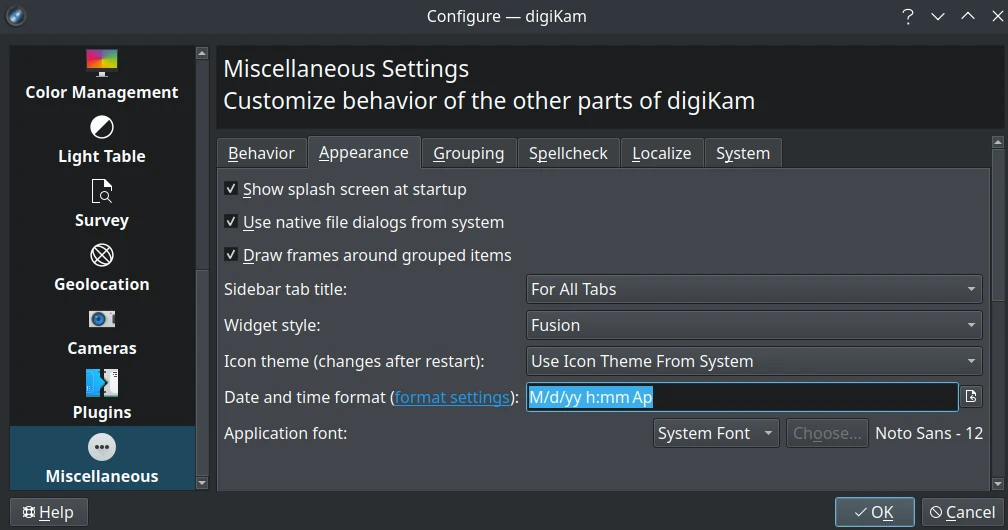Disable Show splash screen at startup
This screenshot has width=1008, height=530.
[231, 189]
